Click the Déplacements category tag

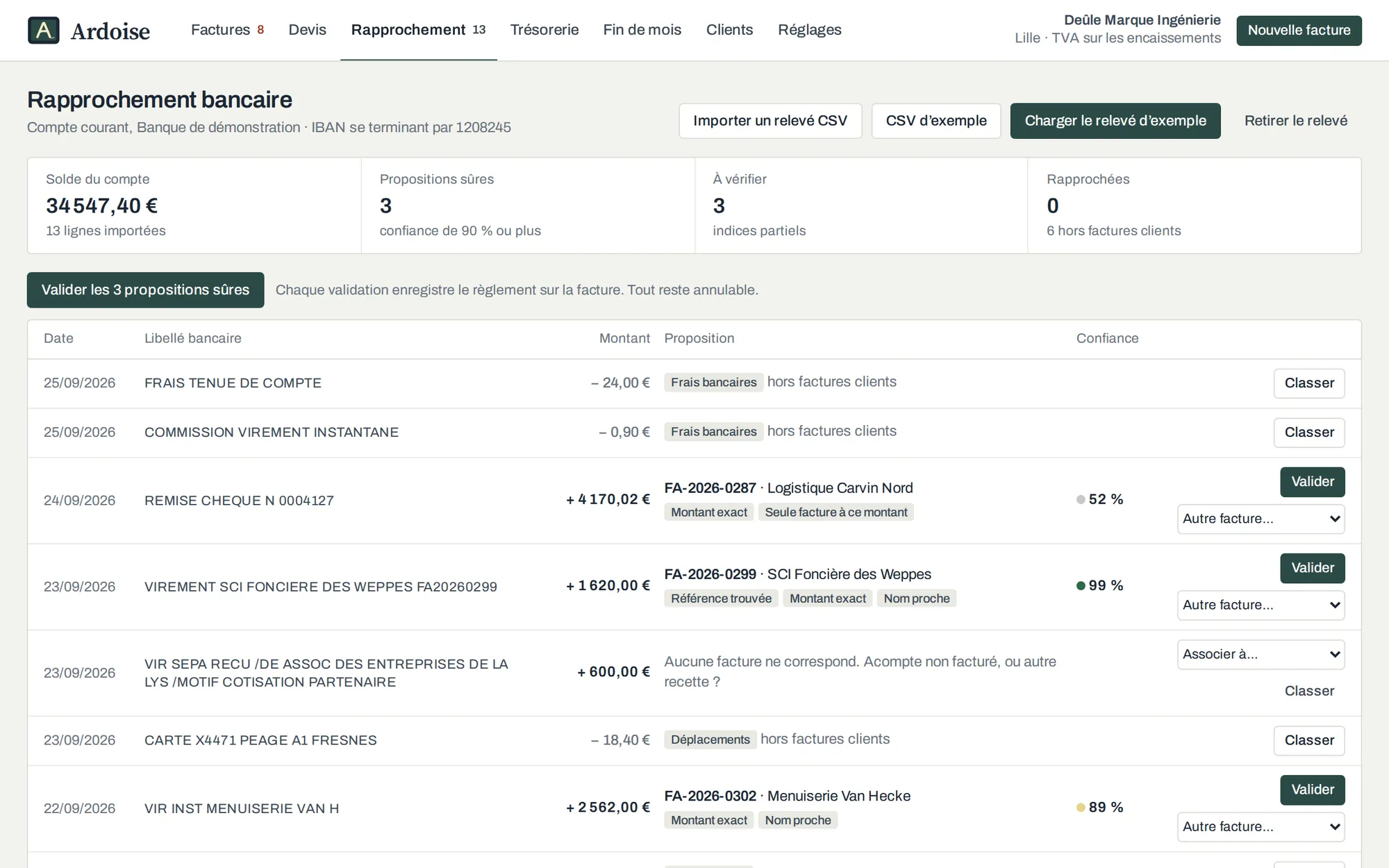tap(710, 740)
